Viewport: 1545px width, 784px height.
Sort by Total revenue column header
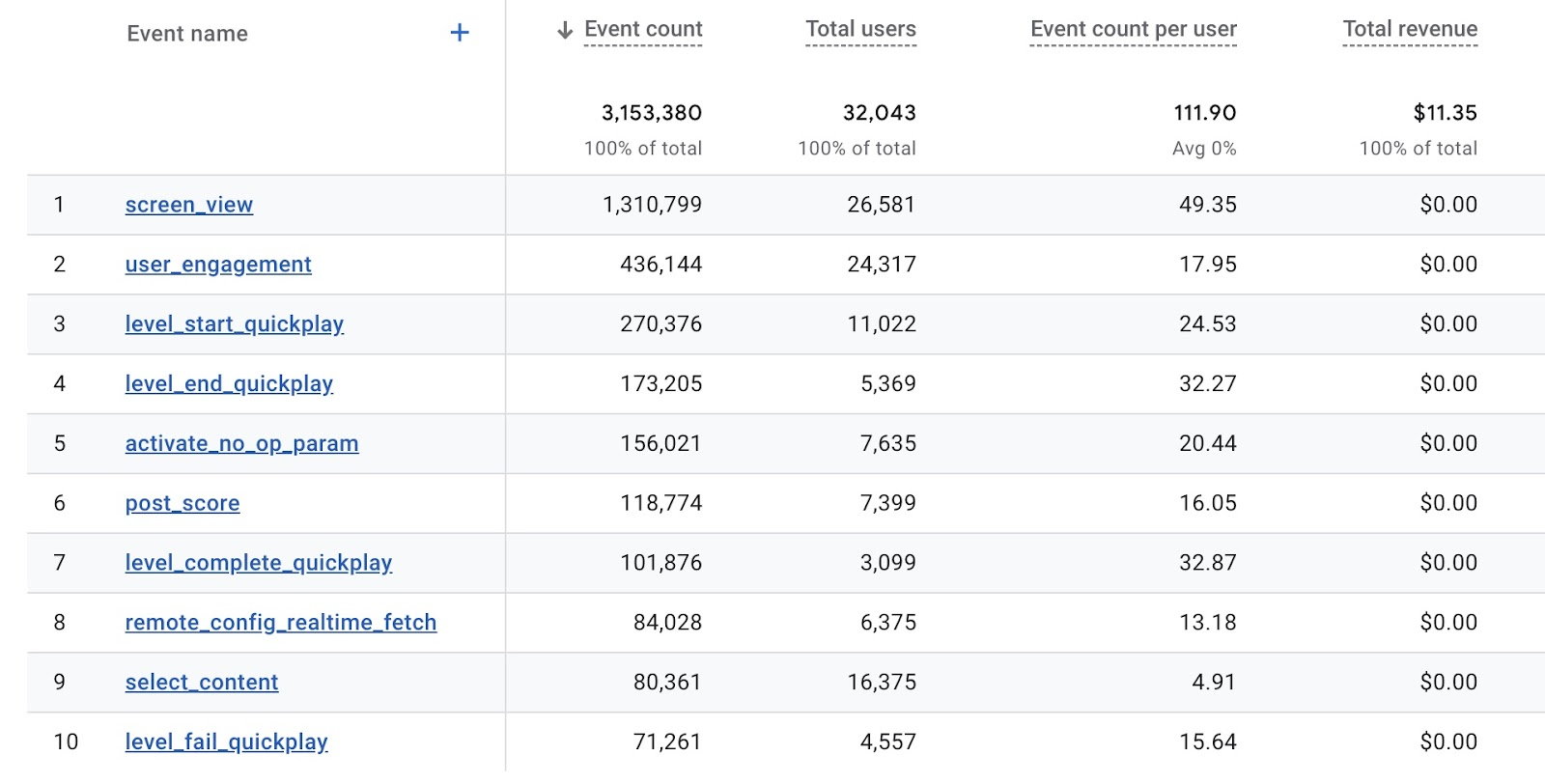[1410, 30]
